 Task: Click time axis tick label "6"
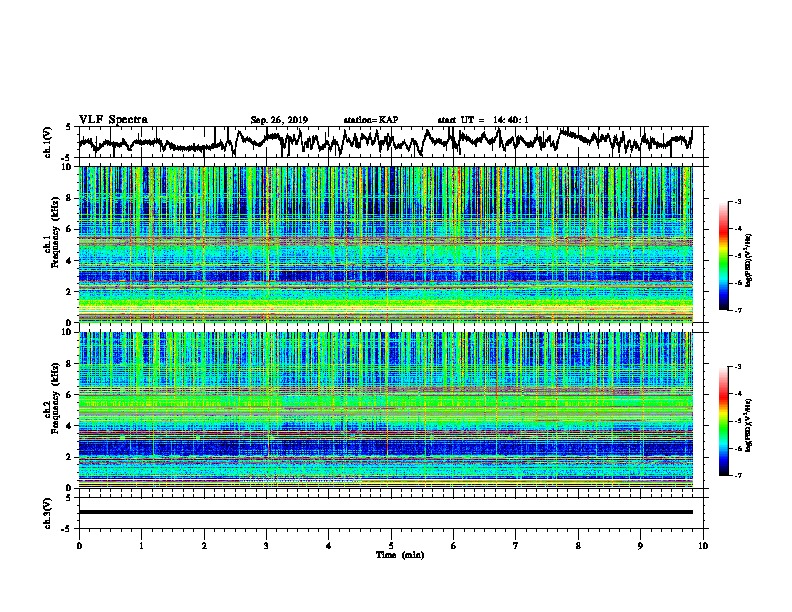coord(454,546)
